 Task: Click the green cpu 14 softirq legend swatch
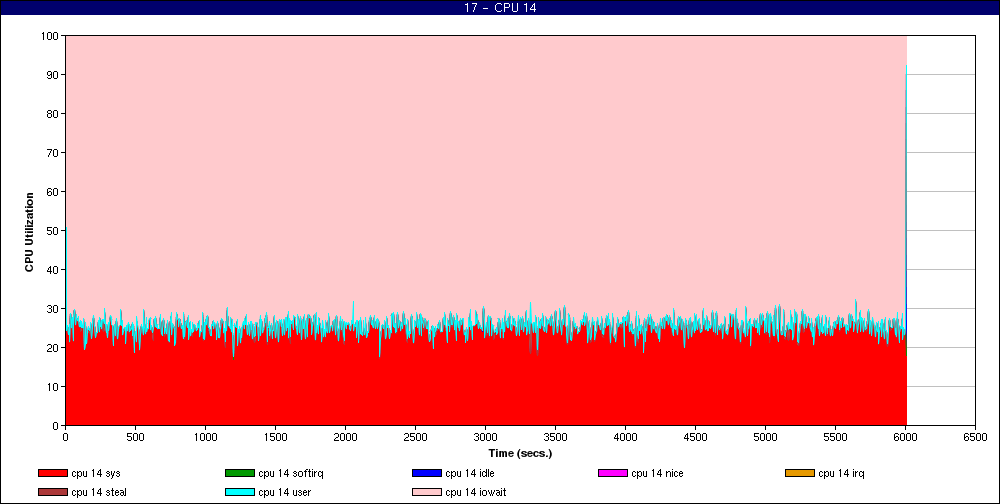[x=240, y=473]
